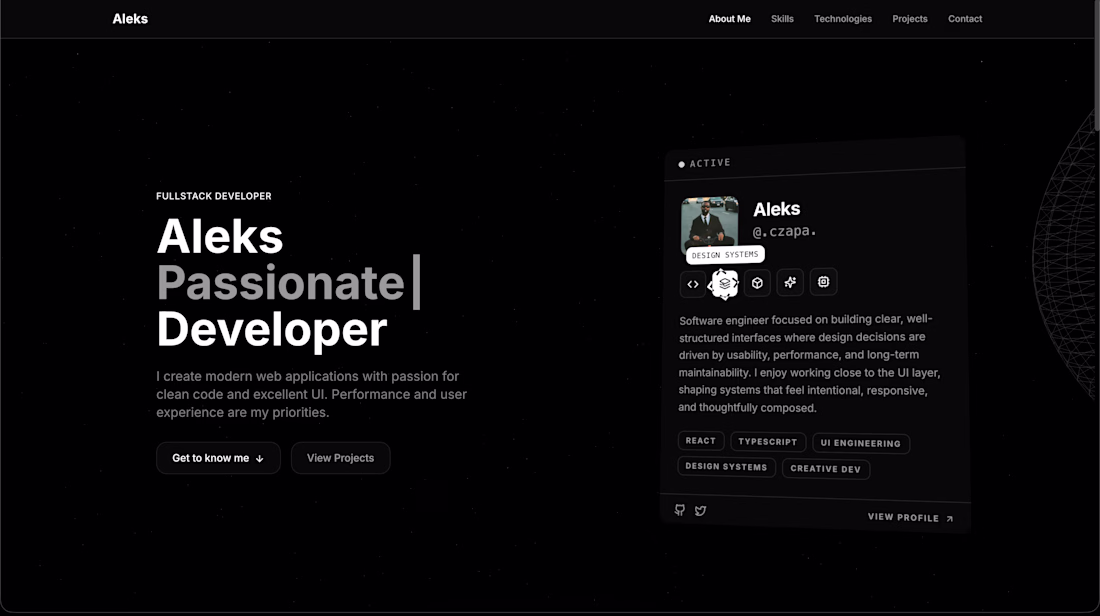1100x616 pixels.
Task: Go to the Contact nav item
Action: coord(965,19)
